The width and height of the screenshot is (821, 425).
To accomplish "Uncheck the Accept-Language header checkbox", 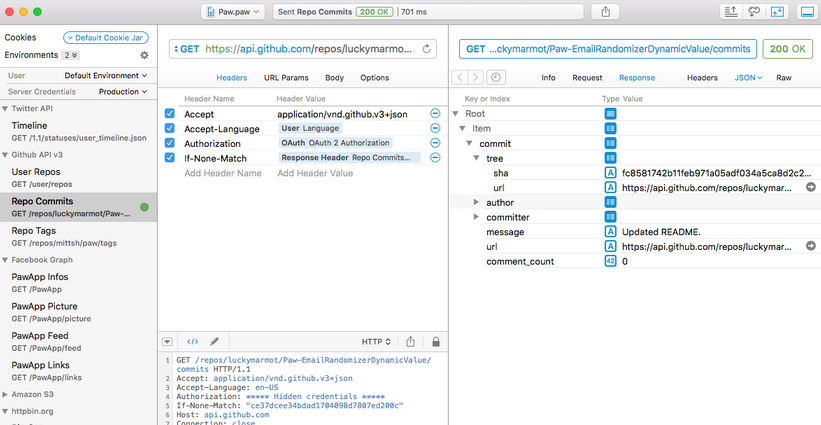I will tap(170, 128).
